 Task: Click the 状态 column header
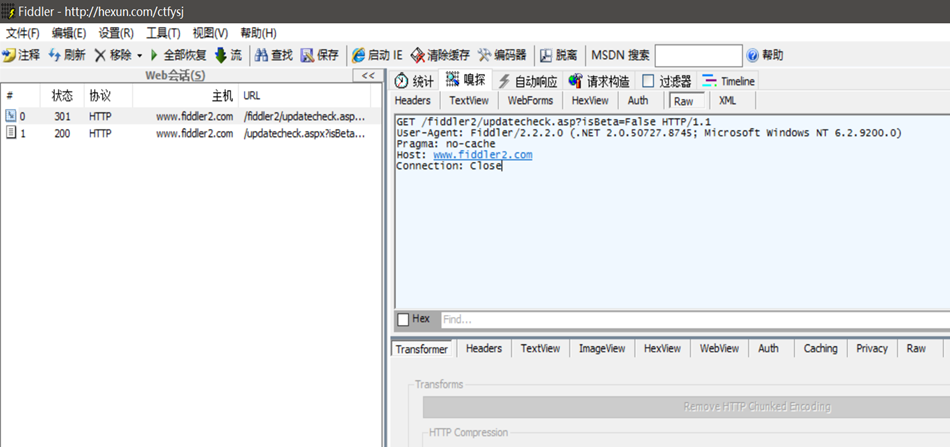(62, 96)
